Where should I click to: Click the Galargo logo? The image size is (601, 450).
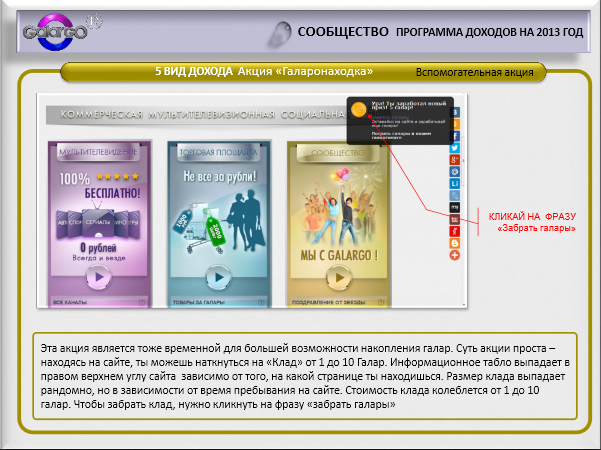[x=57, y=31]
